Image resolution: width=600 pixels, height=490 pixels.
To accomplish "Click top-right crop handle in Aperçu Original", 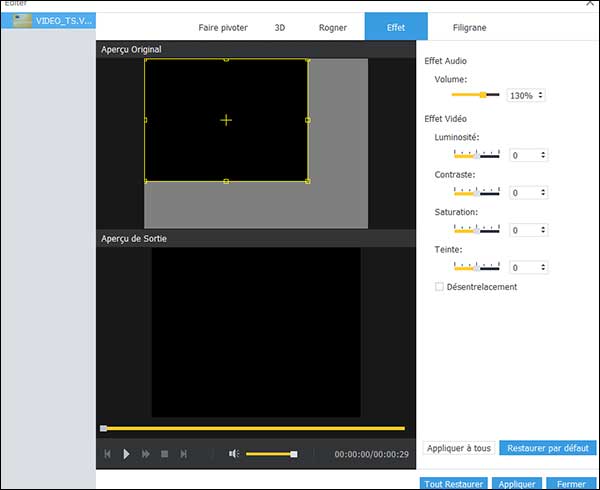I will tap(307, 59).
